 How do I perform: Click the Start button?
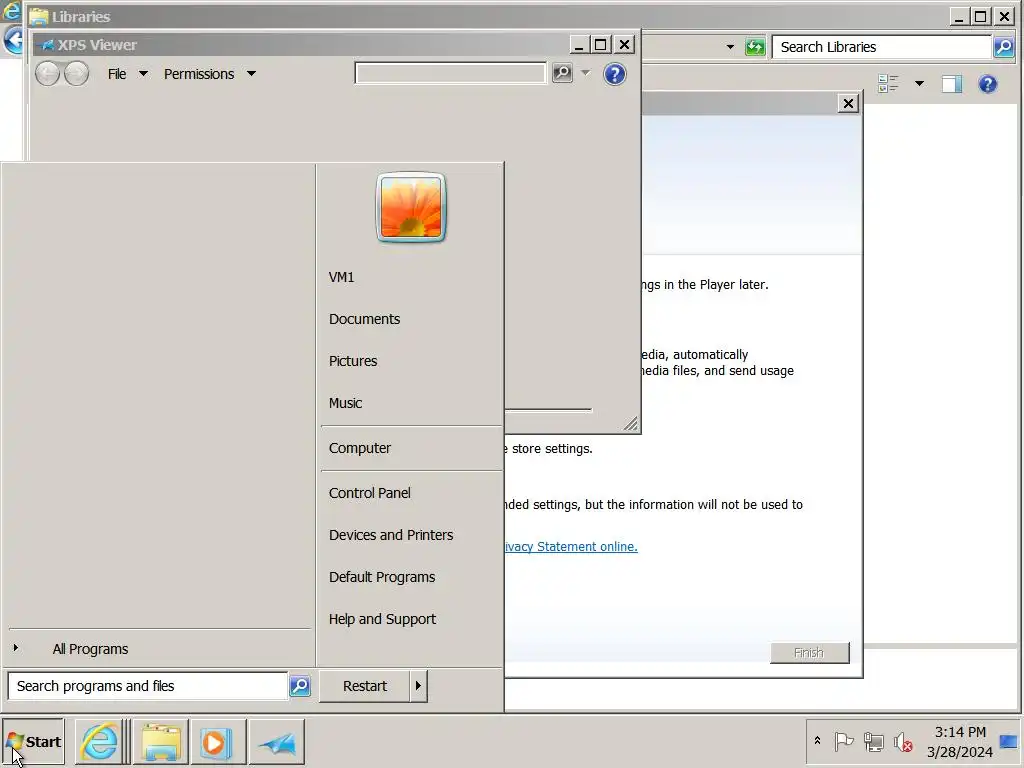[33, 742]
